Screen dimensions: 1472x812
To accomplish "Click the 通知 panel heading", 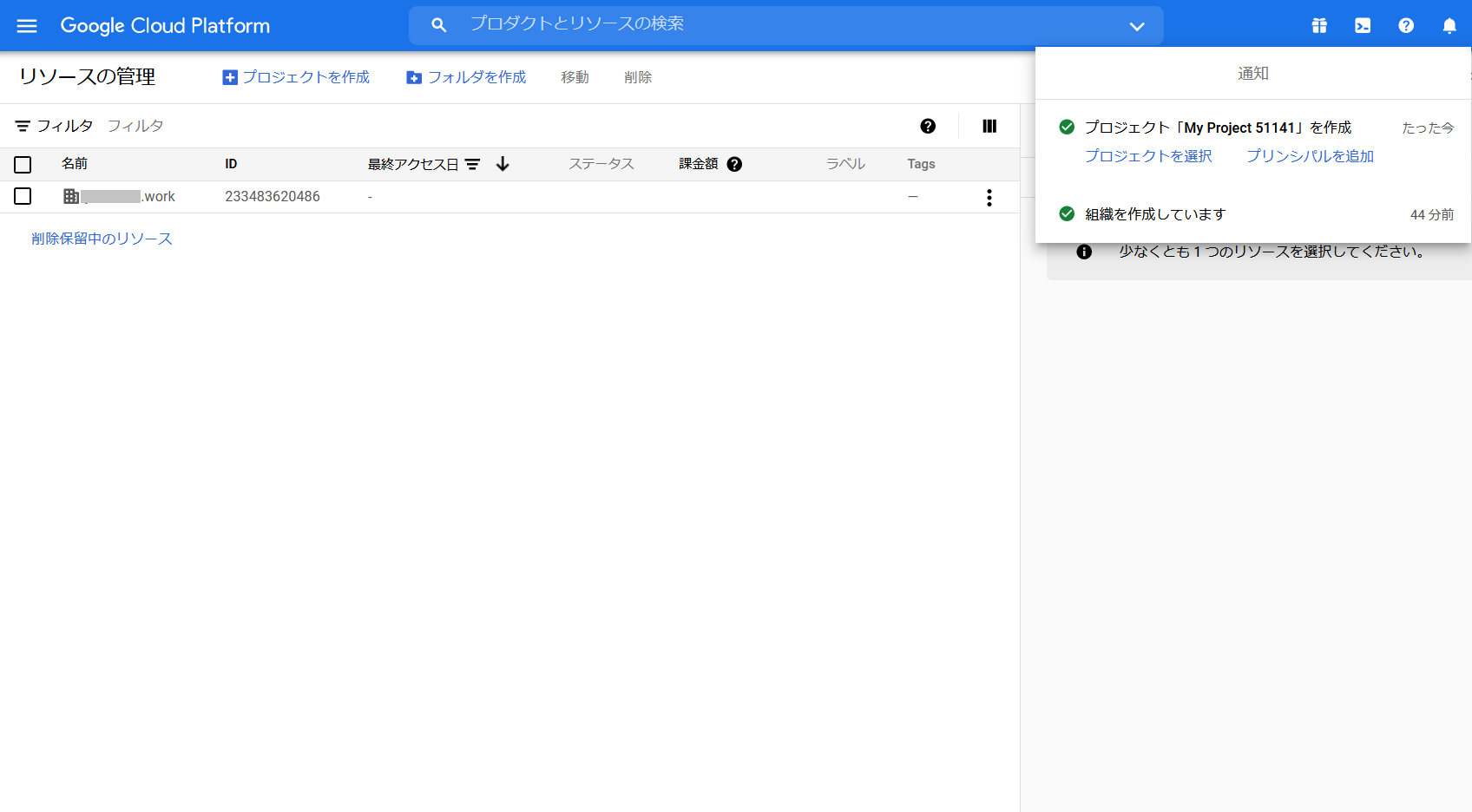I will [1253, 74].
